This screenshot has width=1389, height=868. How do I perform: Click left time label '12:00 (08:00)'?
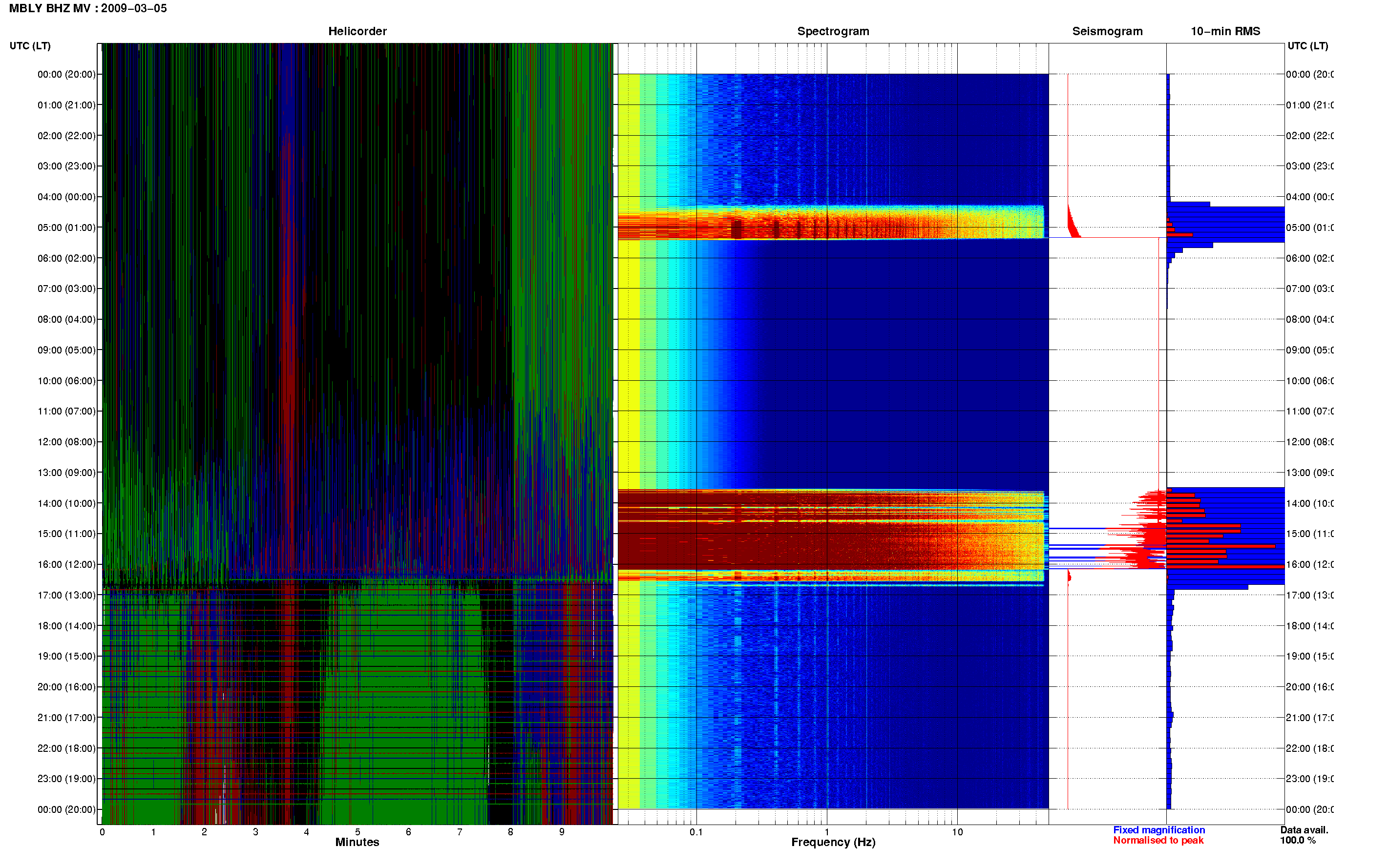tap(66, 442)
